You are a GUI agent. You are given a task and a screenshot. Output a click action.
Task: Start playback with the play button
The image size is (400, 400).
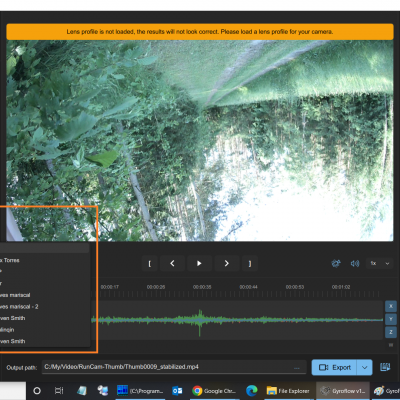pyautogui.click(x=199, y=263)
